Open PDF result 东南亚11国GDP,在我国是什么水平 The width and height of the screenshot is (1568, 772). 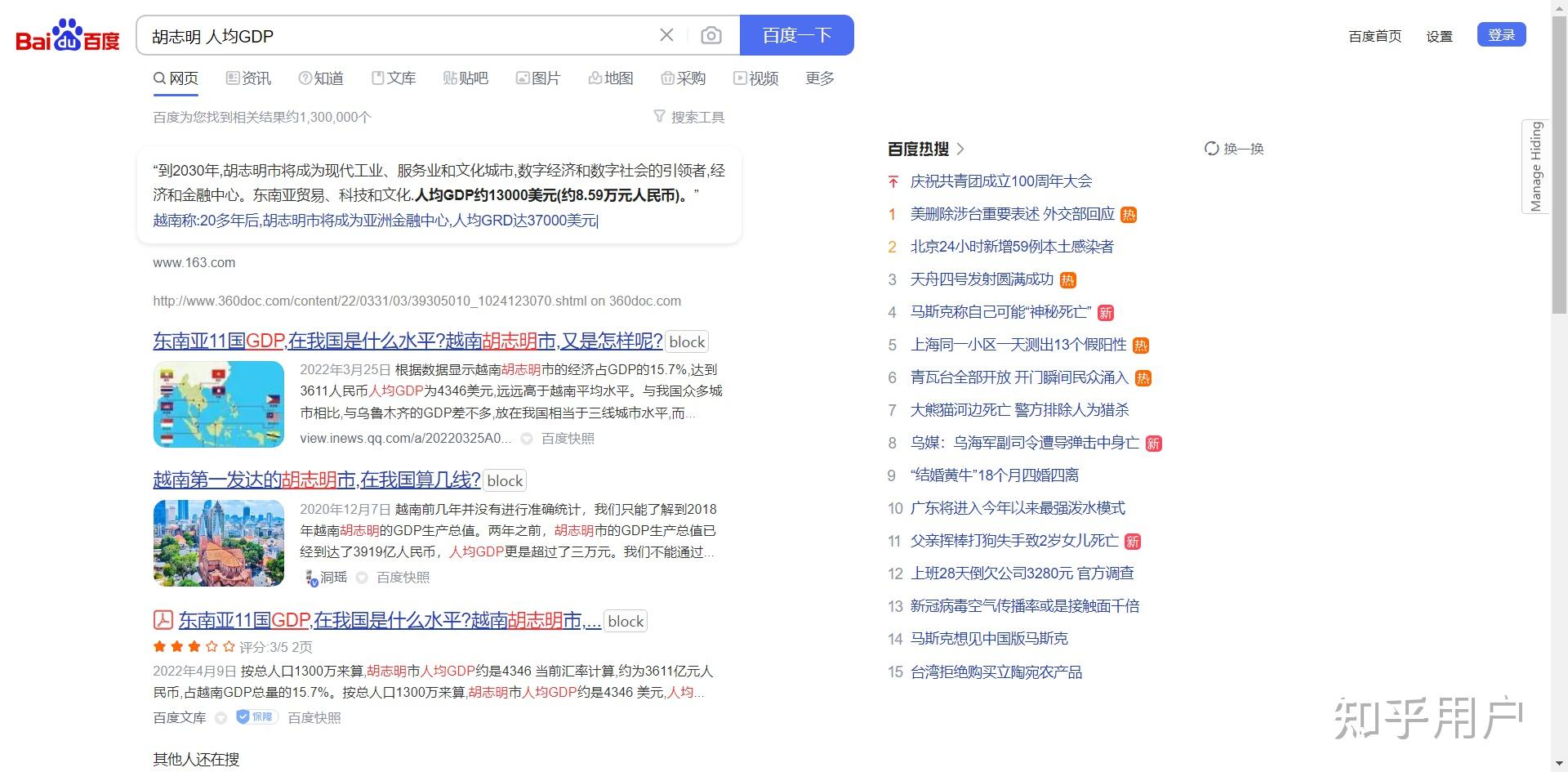(x=390, y=621)
